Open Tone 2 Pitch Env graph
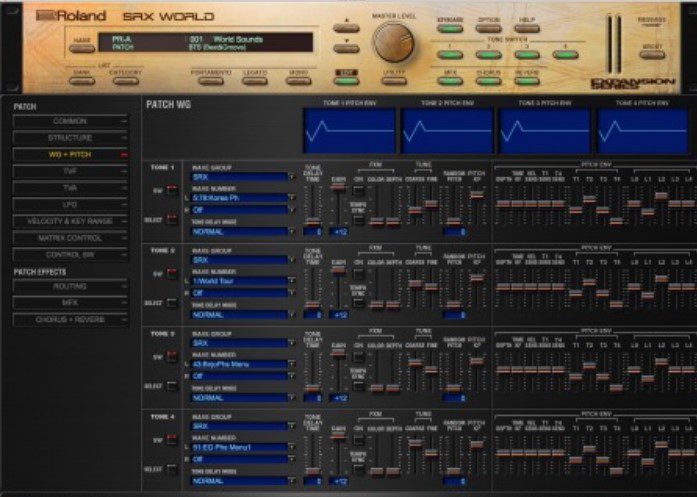 (447, 131)
